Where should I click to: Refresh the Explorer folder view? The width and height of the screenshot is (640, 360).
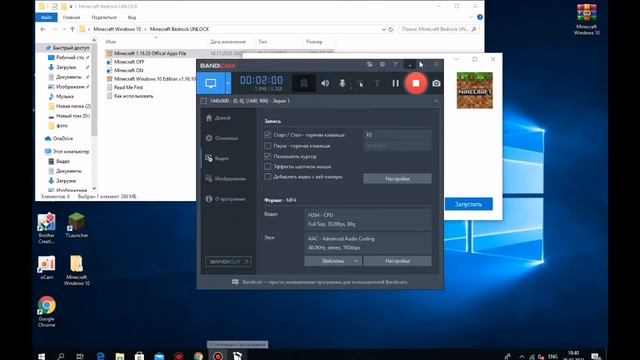coord(391,29)
